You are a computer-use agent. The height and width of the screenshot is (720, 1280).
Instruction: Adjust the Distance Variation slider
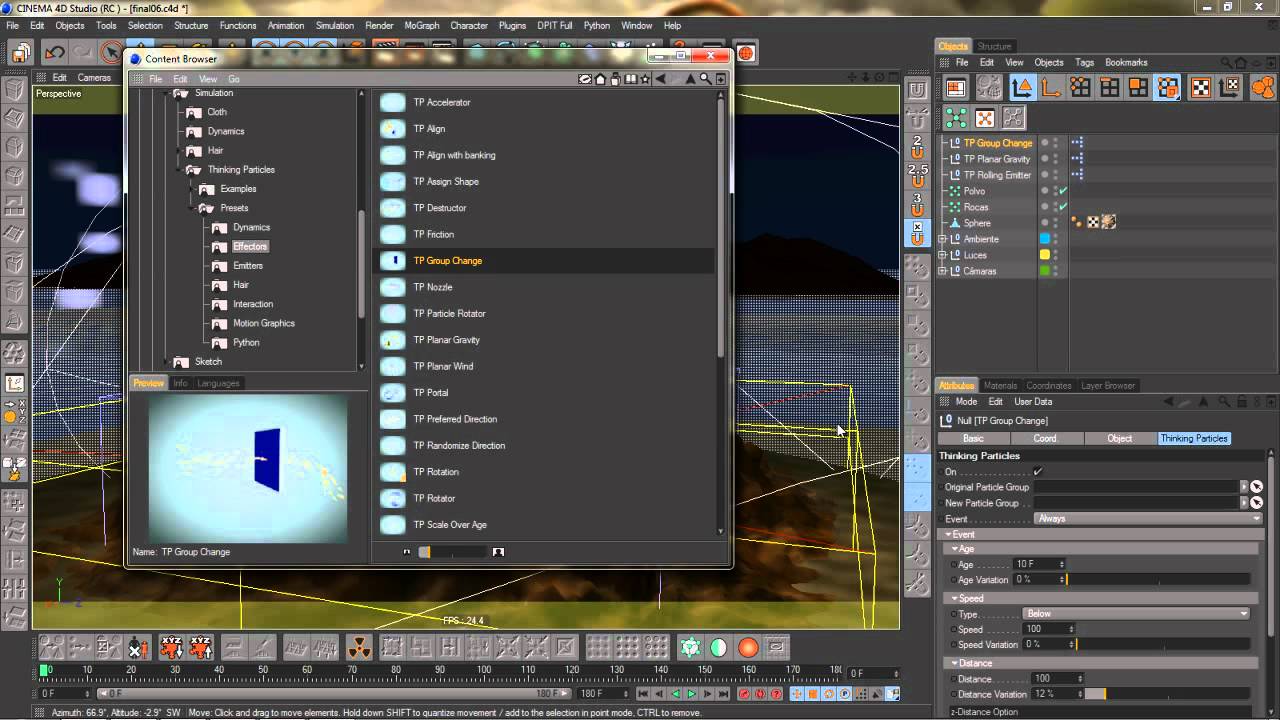1168,694
